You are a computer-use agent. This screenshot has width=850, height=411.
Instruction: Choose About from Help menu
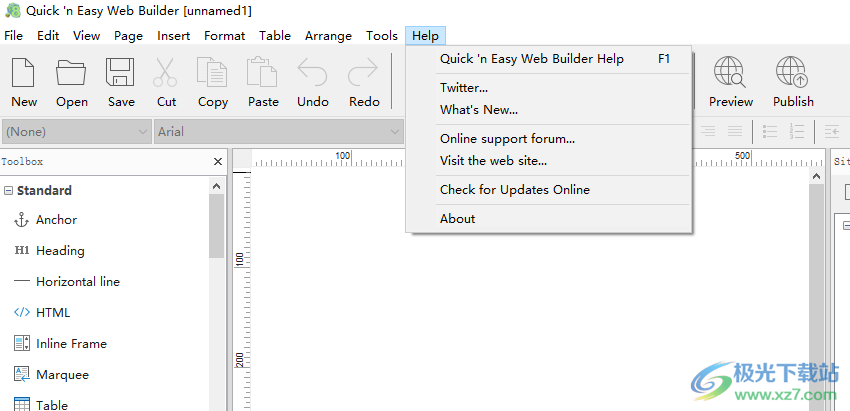549,219
